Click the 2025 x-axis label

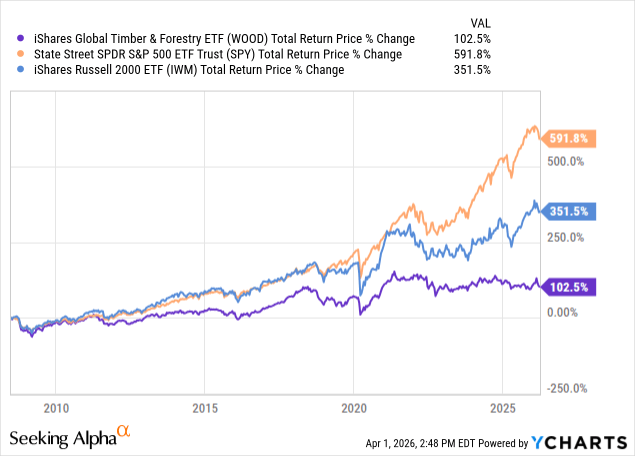click(x=503, y=408)
